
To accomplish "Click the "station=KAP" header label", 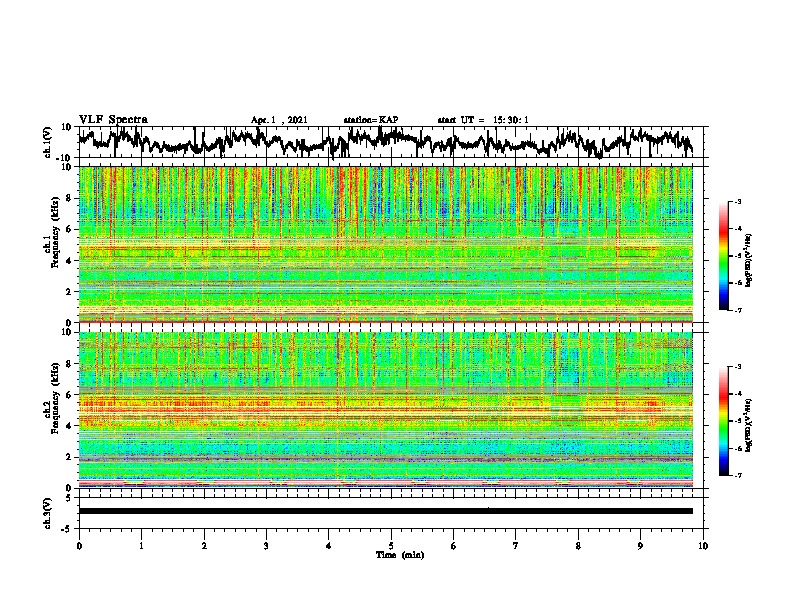I will point(371,120).
